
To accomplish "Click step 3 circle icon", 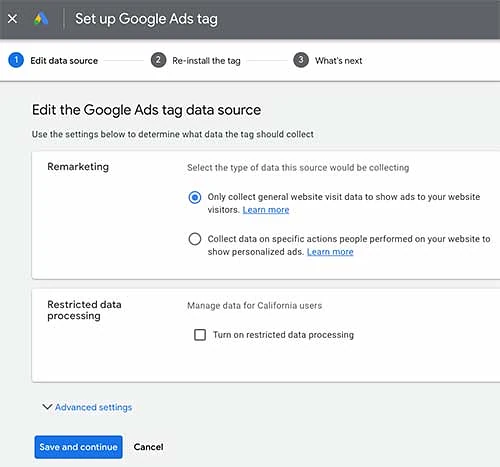I will point(301,60).
